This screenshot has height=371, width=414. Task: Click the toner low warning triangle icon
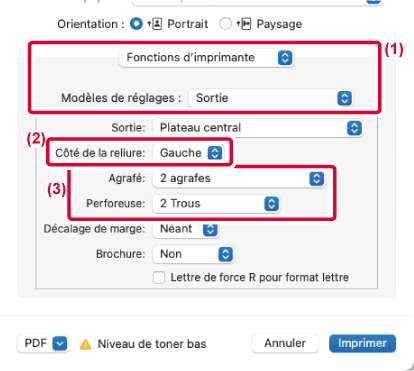pyautogui.click(x=85, y=344)
